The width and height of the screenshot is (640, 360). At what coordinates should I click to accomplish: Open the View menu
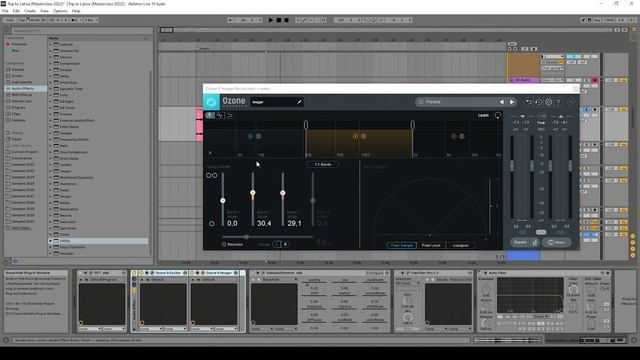pos(44,11)
